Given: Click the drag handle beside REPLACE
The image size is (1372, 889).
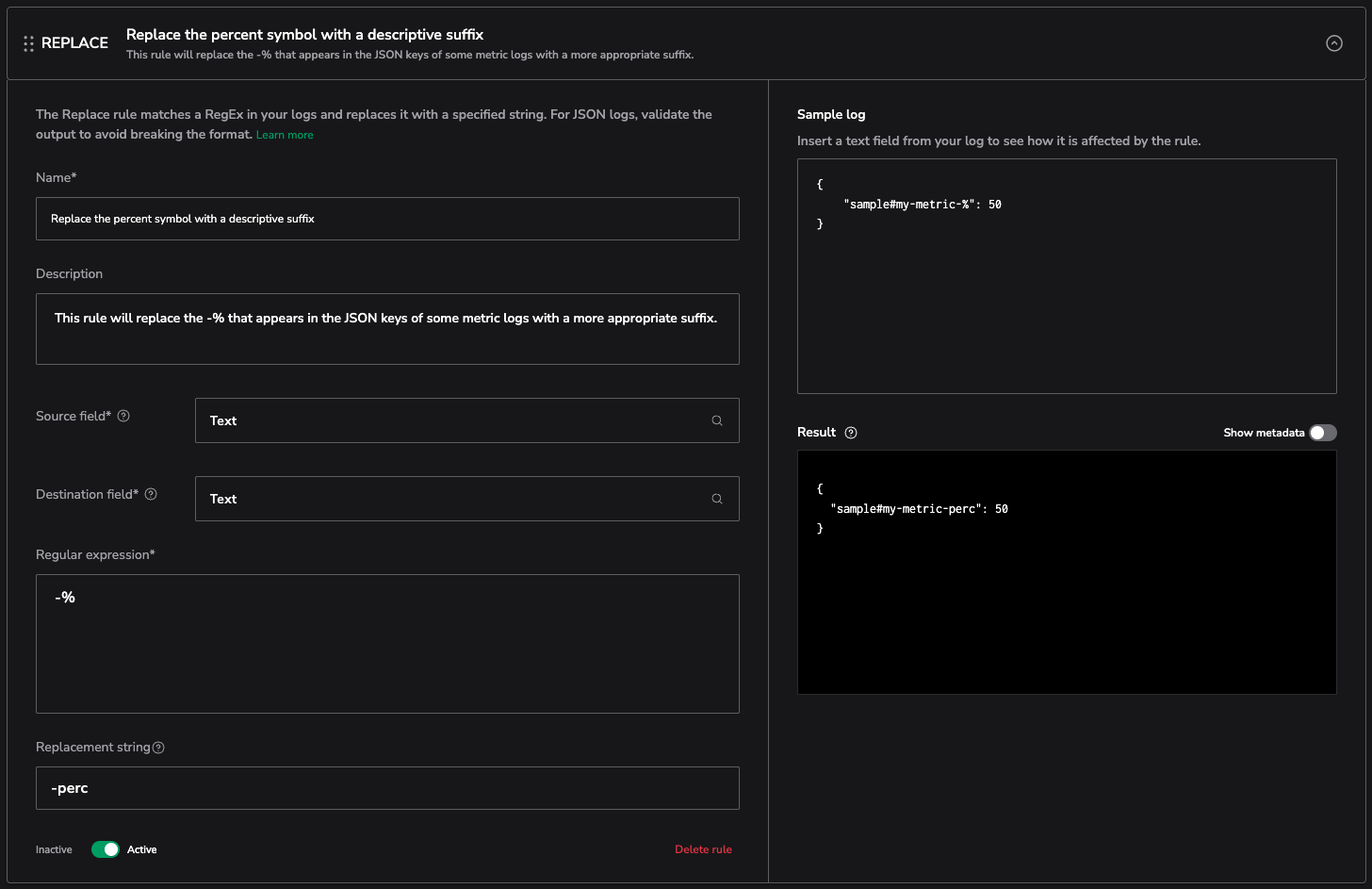Looking at the screenshot, I should (28, 43).
